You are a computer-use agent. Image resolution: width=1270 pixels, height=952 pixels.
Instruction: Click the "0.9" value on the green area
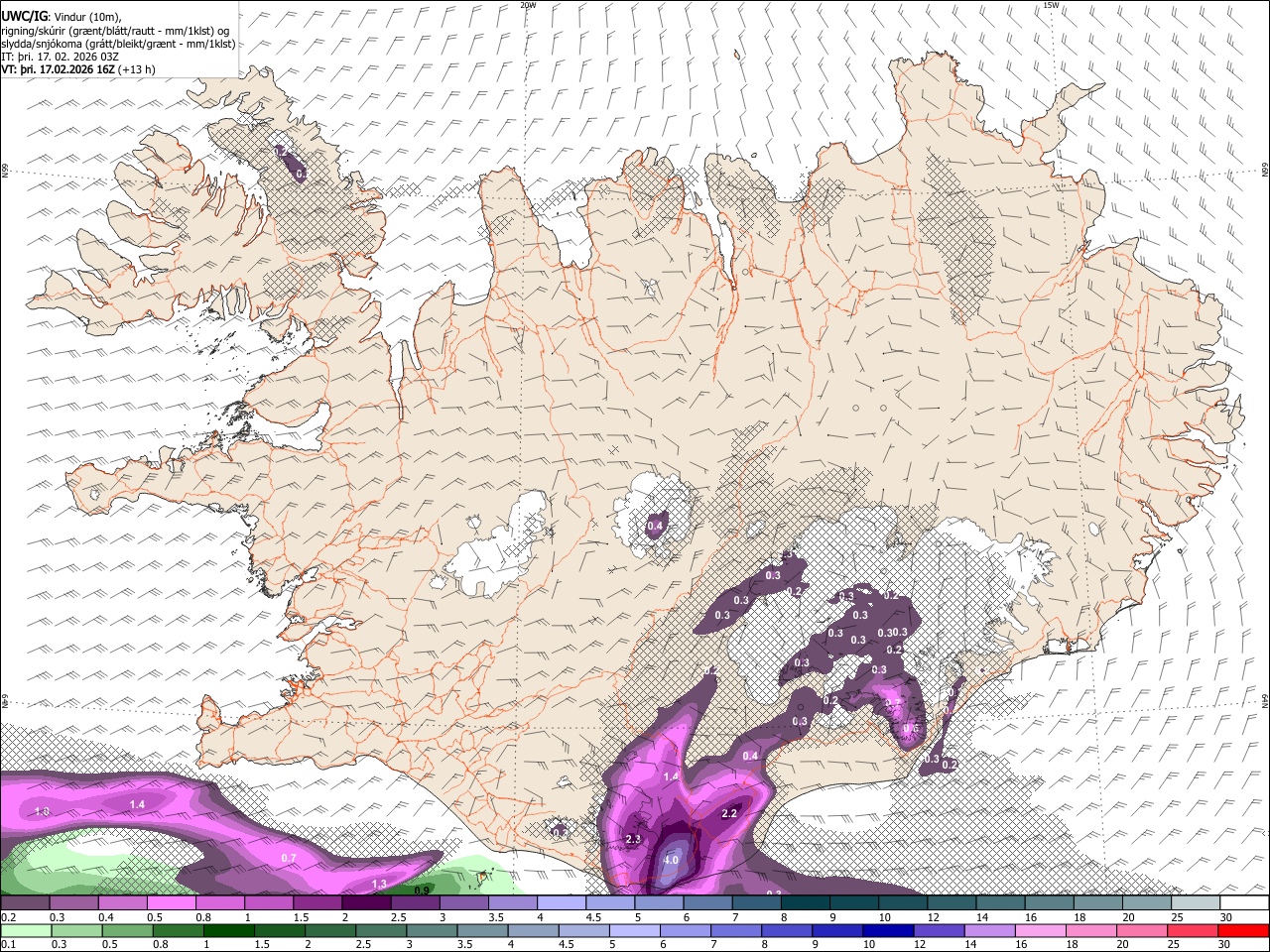click(x=422, y=891)
